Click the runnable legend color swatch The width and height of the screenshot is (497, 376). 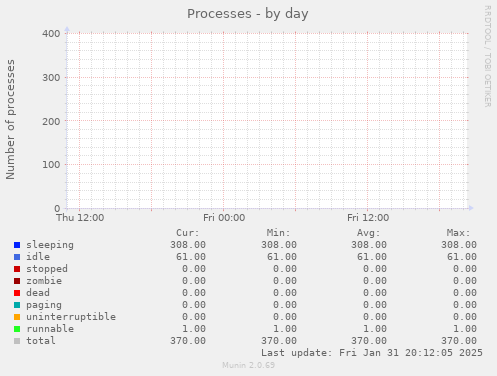pyautogui.click(x=17, y=329)
